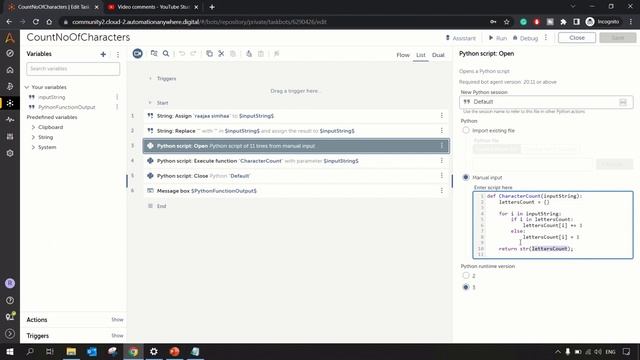Show the Triggers panel at bottom left
Screen dimensions: 640x360
pyautogui.click(x=117, y=336)
